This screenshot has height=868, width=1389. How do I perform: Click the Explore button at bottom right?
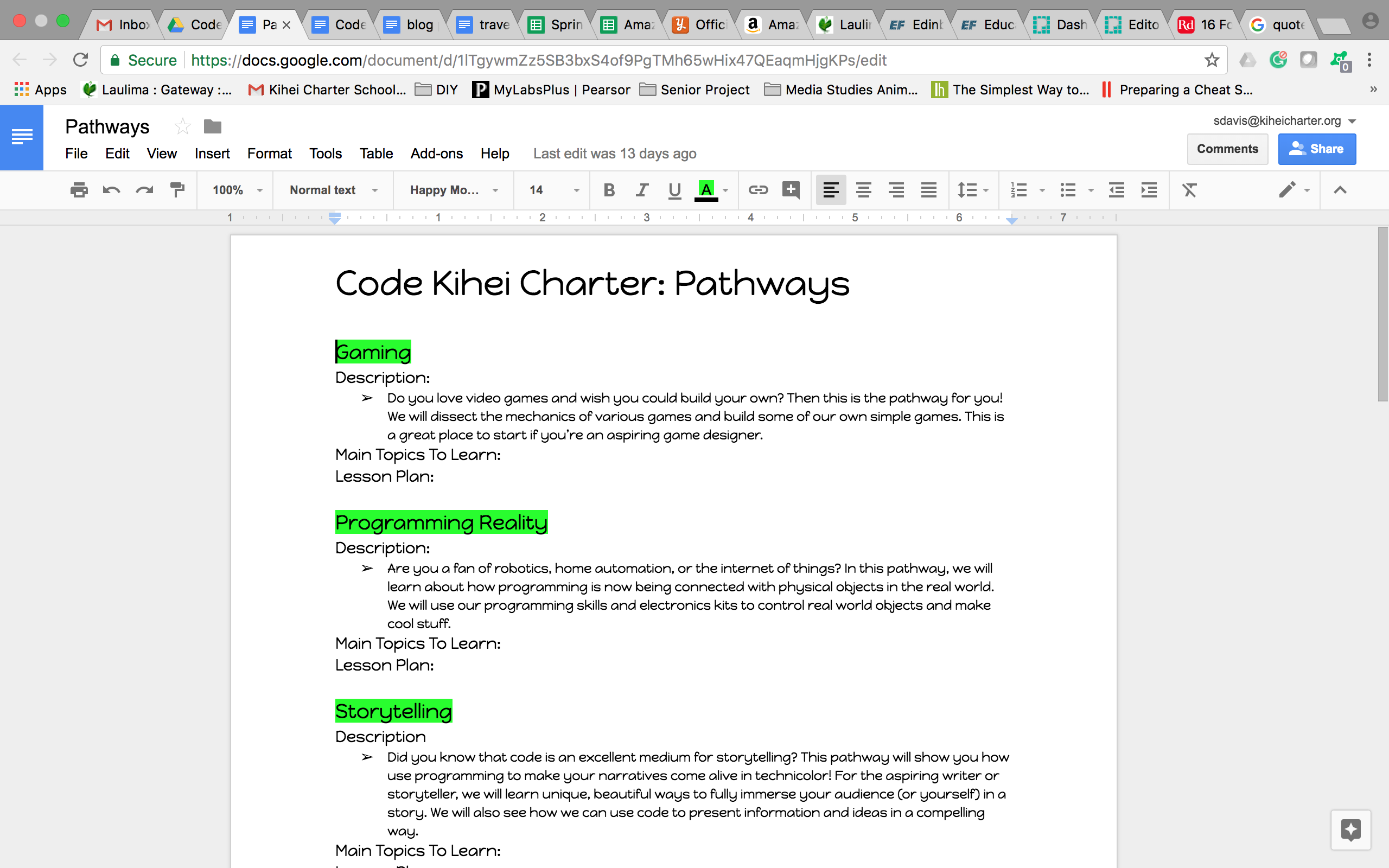pos(1350,830)
